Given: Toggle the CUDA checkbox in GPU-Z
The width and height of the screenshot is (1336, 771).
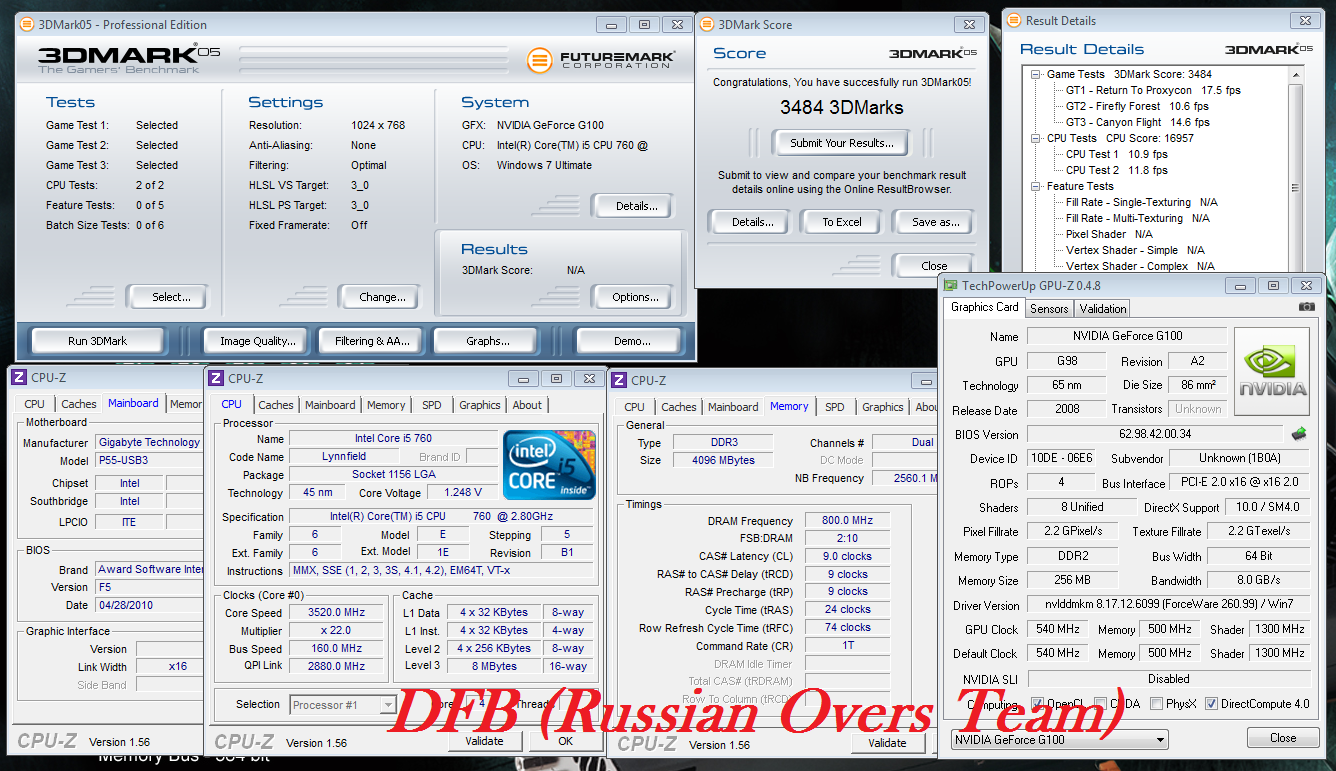Looking at the screenshot, I should pyautogui.click(x=1101, y=704).
